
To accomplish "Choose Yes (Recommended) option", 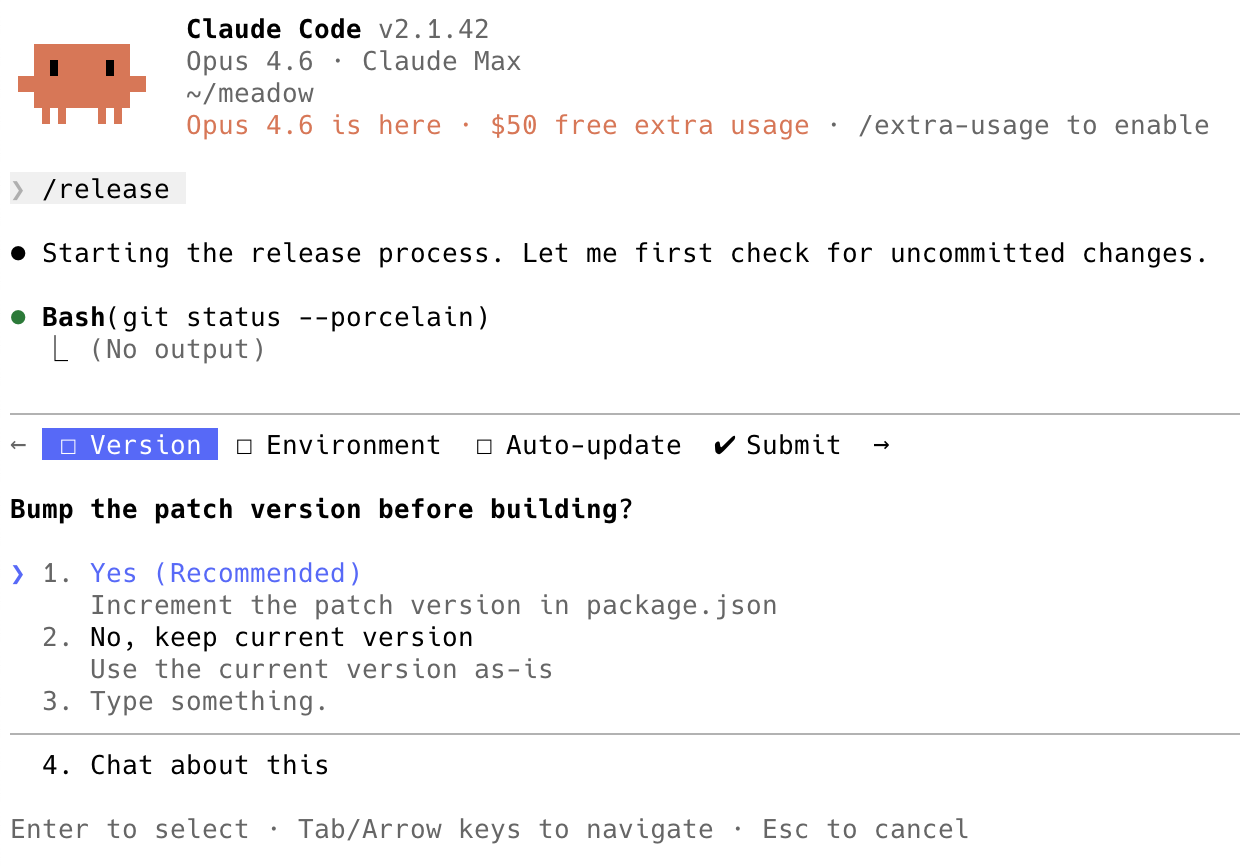I will (x=225, y=574).
